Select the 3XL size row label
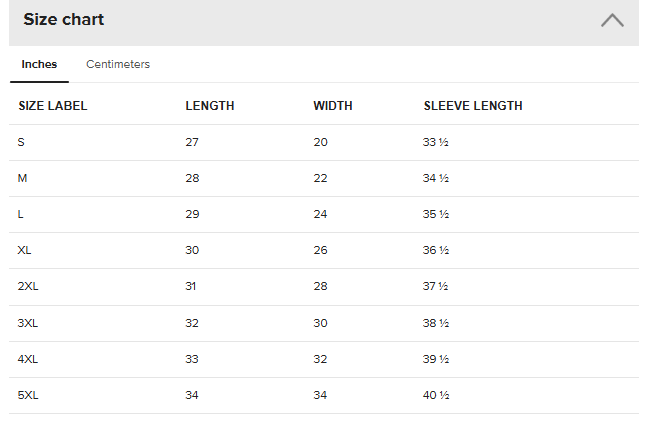Viewport: 653px width, 428px height. click(28, 323)
